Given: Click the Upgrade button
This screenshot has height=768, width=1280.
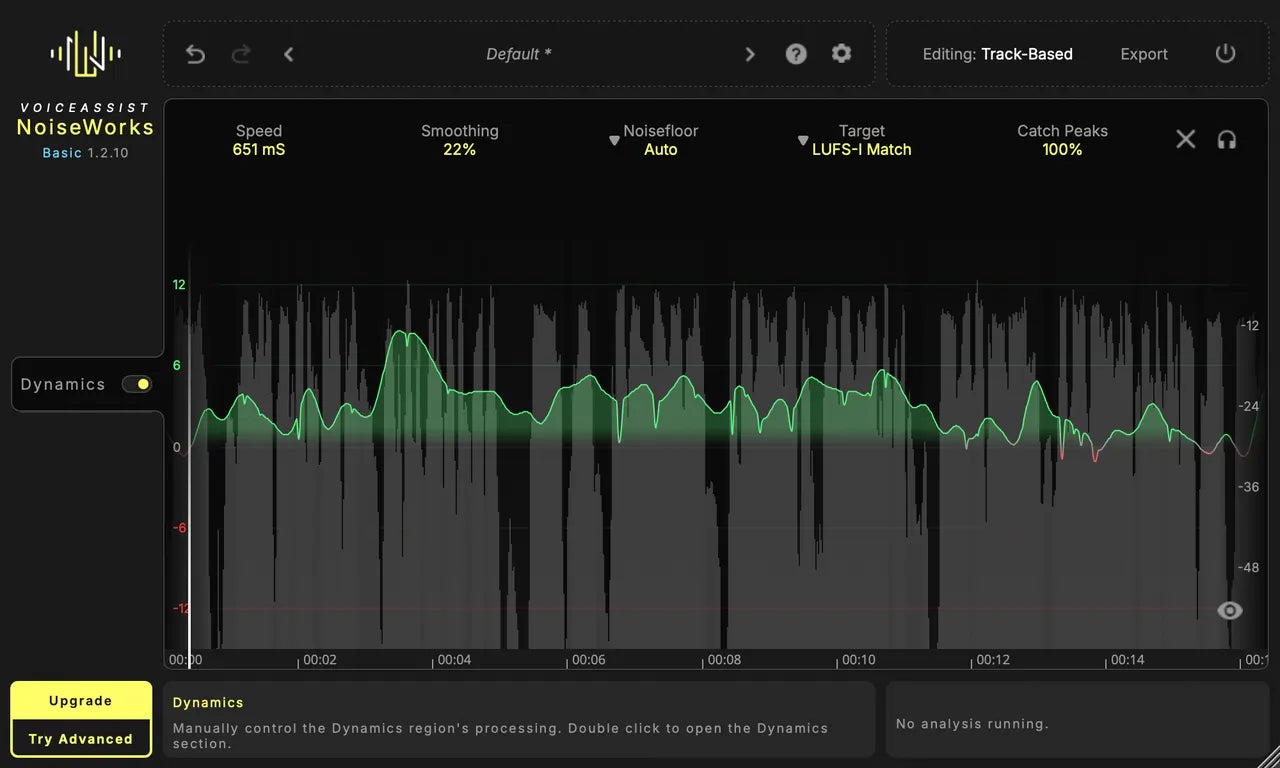Looking at the screenshot, I should (x=81, y=701).
